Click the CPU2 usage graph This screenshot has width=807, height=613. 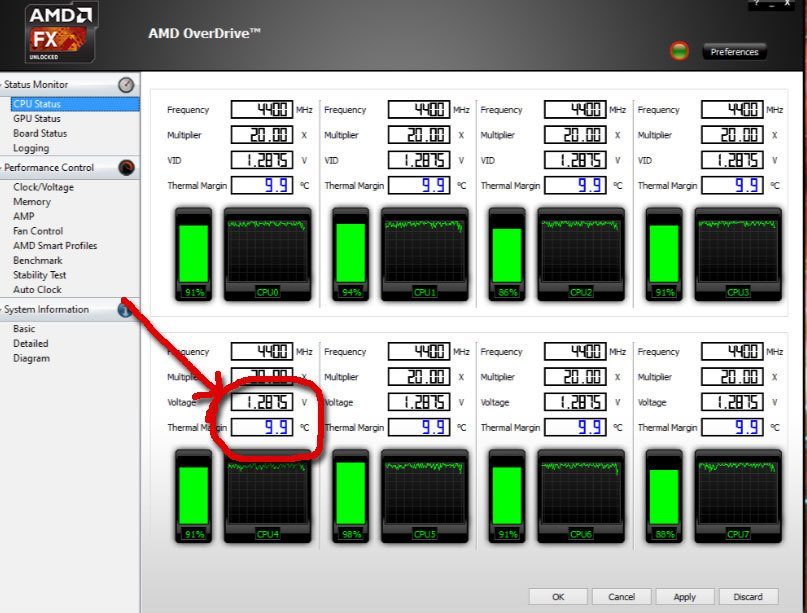tap(581, 254)
